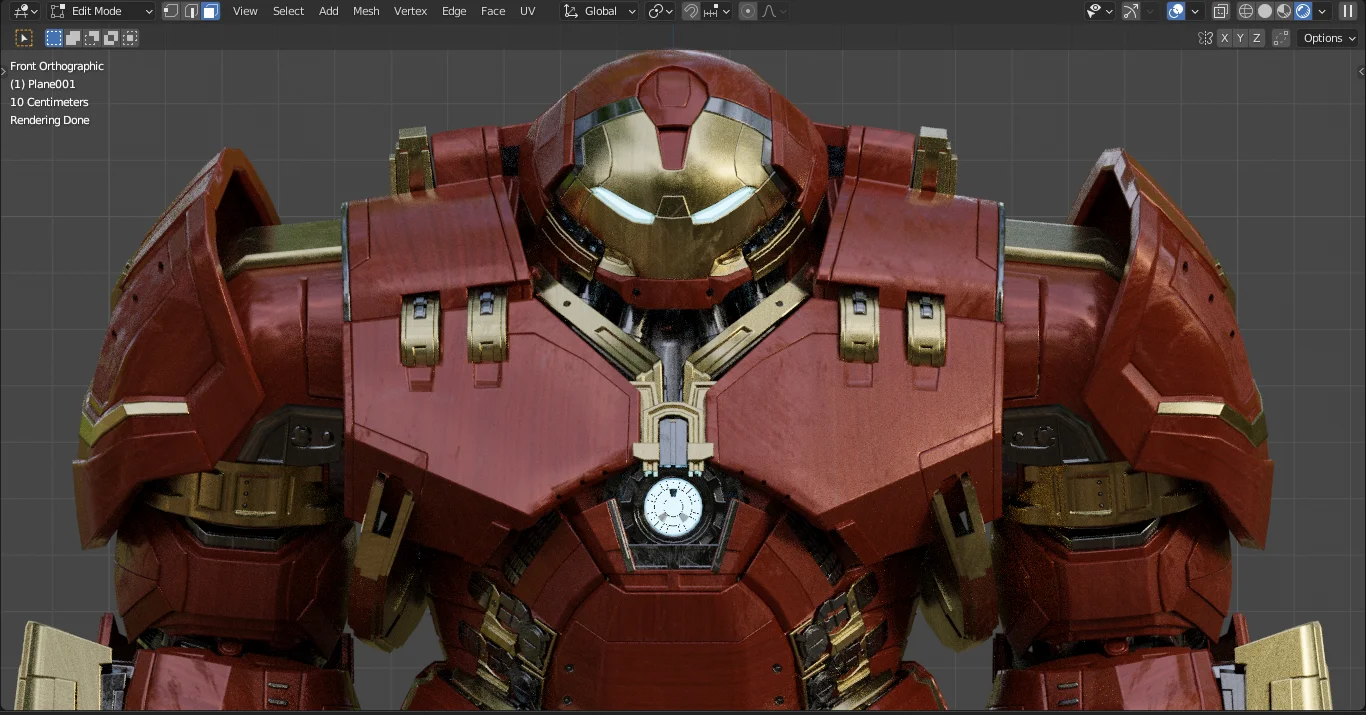Open Global transform orientation dropdown
The width and height of the screenshot is (1366, 715).
[x=600, y=11]
